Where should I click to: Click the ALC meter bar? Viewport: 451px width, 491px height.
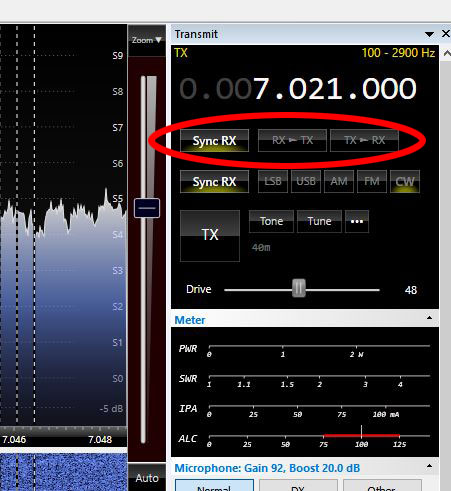[x=319, y=436]
